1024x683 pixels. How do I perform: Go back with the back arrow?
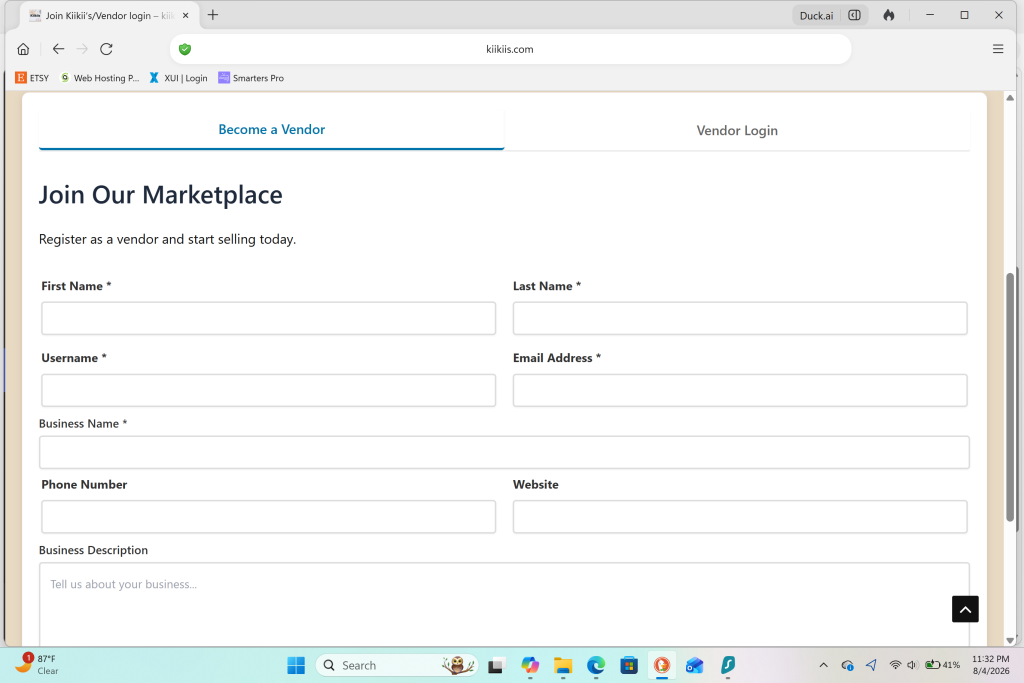click(x=58, y=49)
